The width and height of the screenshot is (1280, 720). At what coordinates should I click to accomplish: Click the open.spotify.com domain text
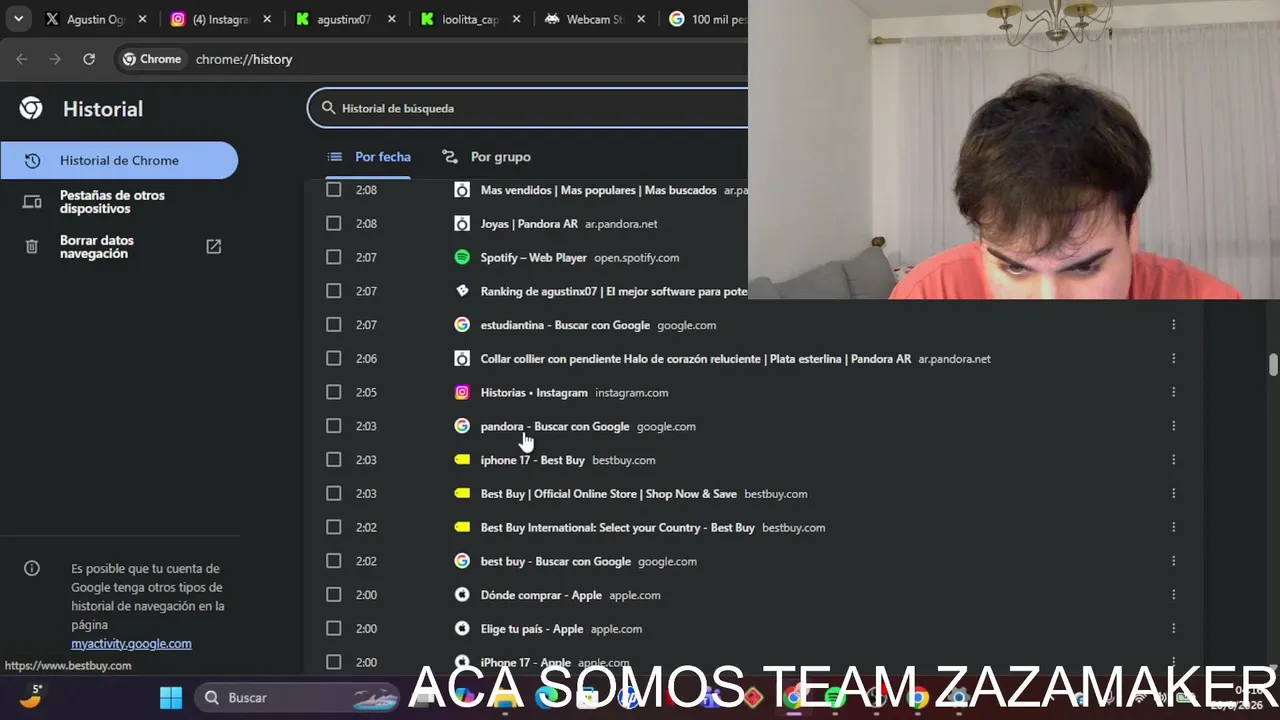(x=636, y=258)
